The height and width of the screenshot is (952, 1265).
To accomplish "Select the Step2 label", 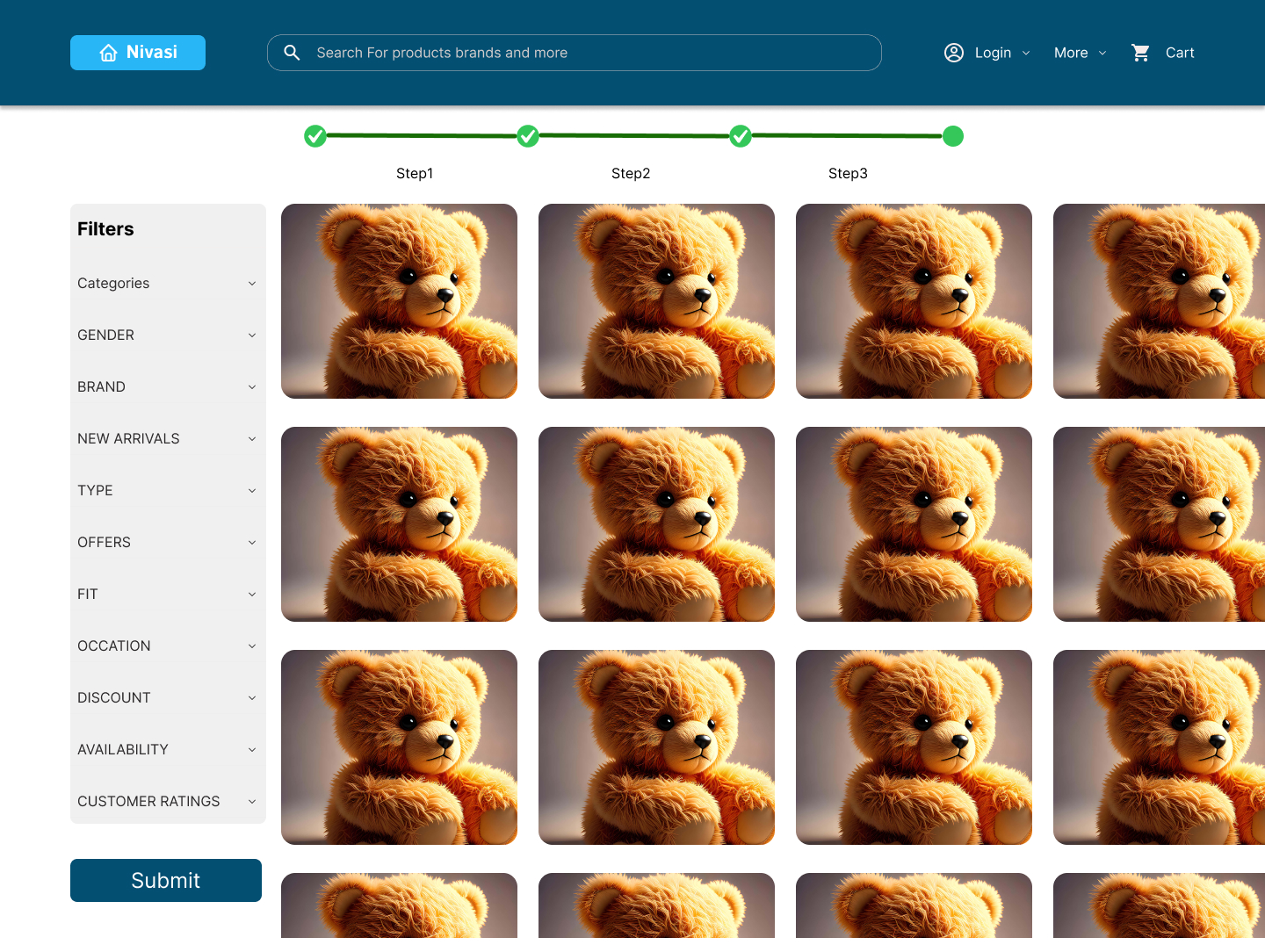I will pos(631,173).
